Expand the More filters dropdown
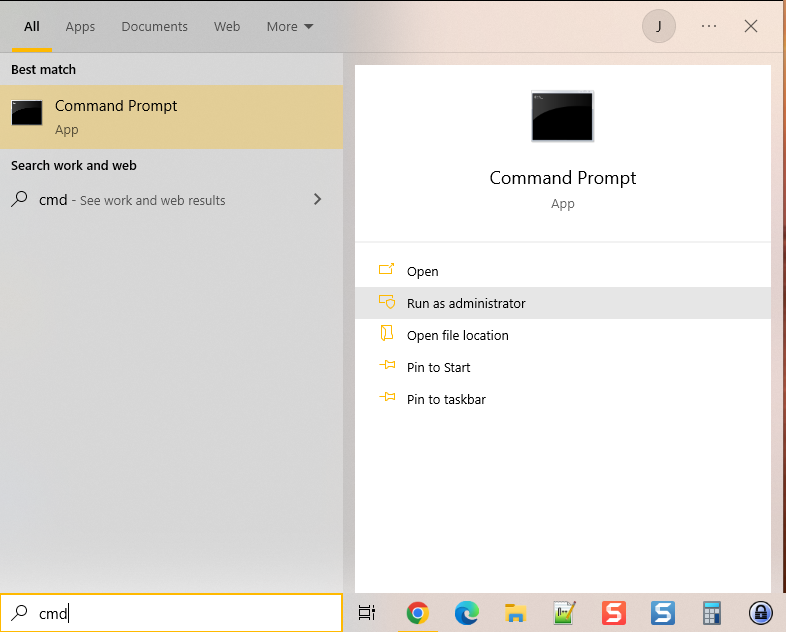Screen dimensions: 786x632 pyautogui.click(x=290, y=27)
